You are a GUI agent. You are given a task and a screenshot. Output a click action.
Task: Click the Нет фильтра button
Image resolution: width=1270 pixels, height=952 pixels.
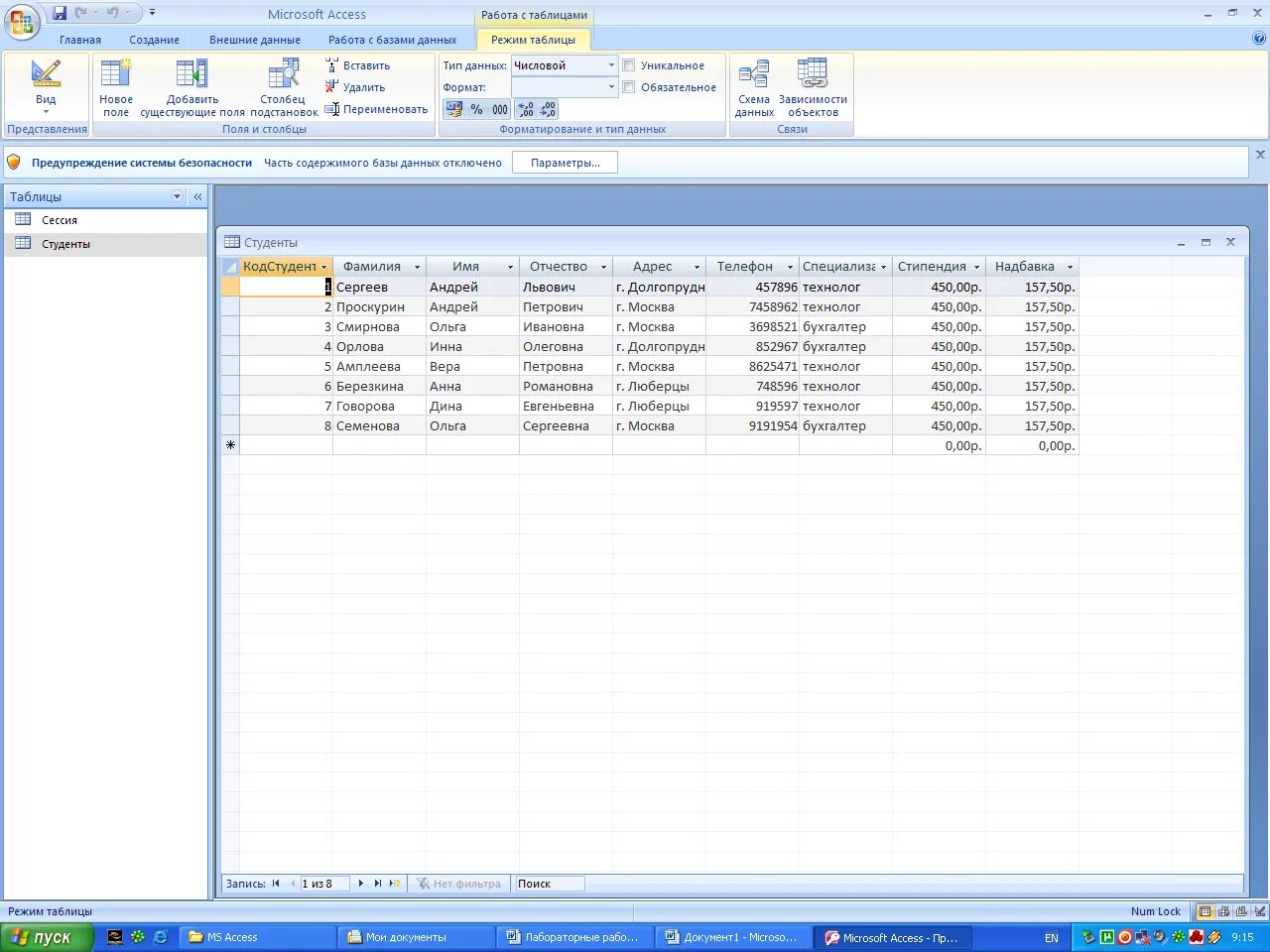click(458, 884)
